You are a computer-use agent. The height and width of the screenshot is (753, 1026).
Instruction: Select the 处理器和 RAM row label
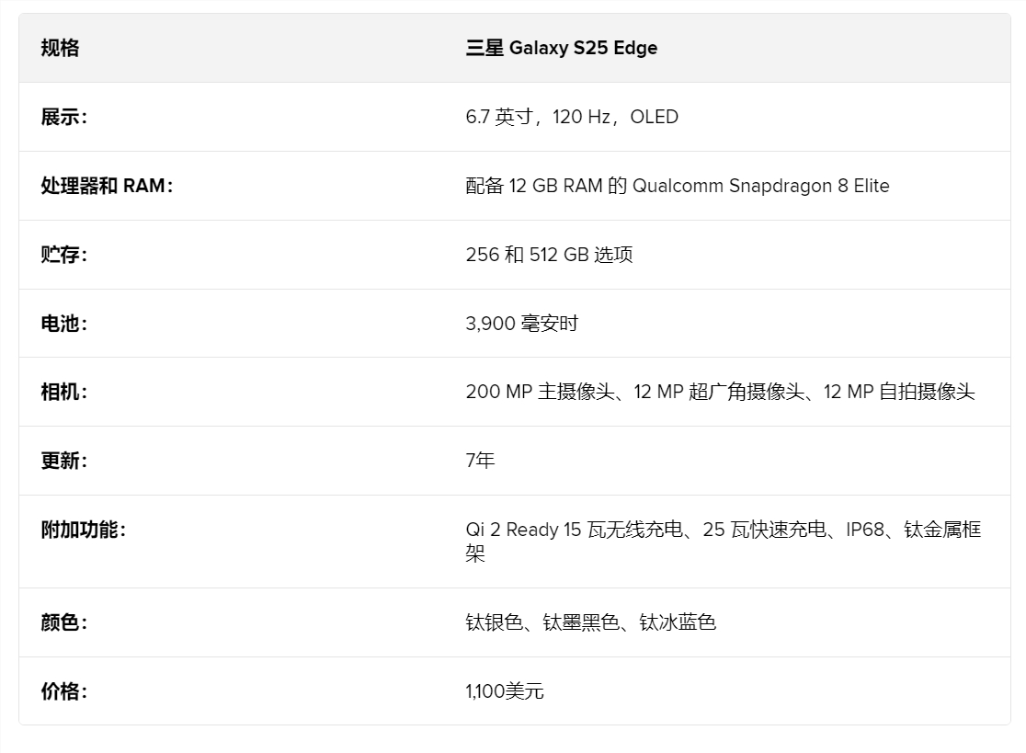(107, 186)
